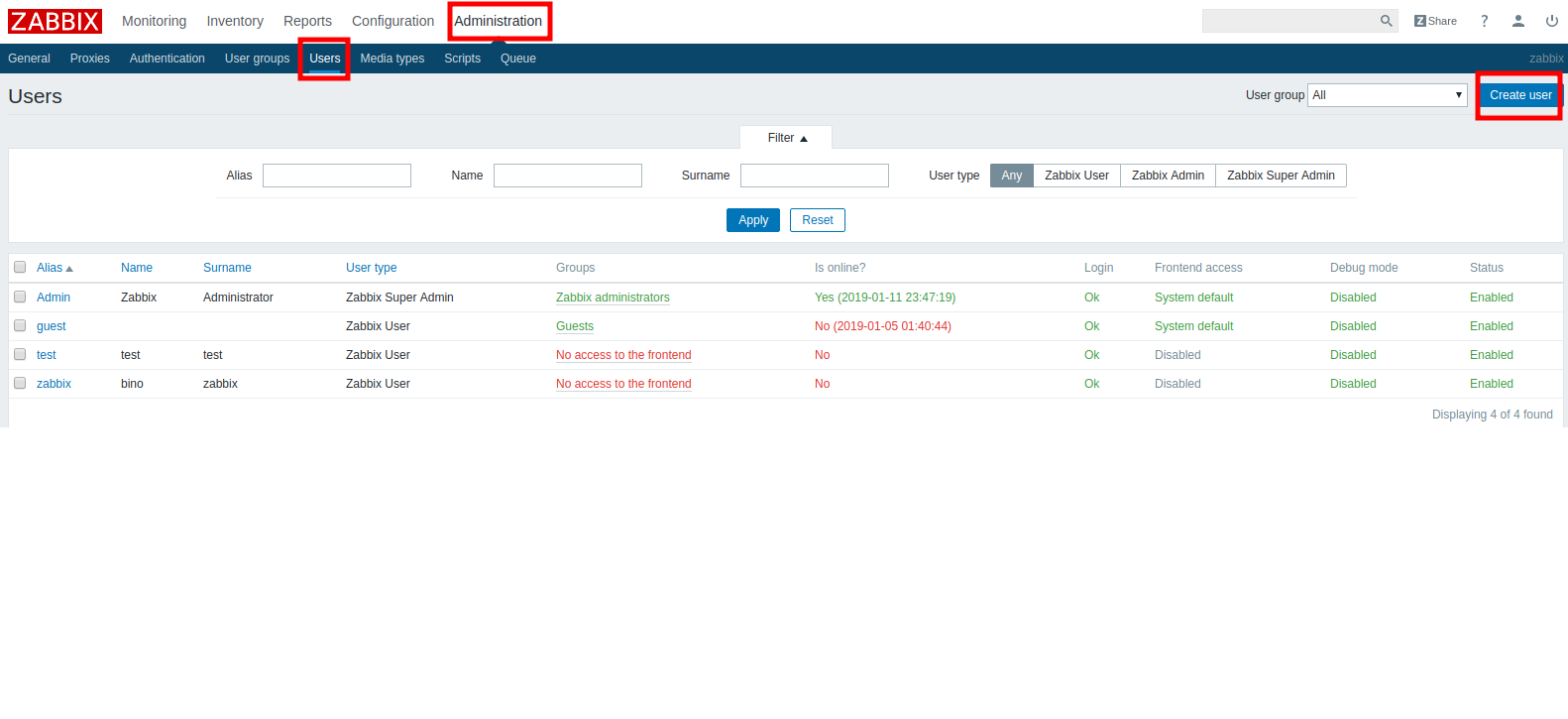Viewport: 1568px width, 719px height.
Task: Check the zabbix row checkbox
Action: pyautogui.click(x=20, y=383)
